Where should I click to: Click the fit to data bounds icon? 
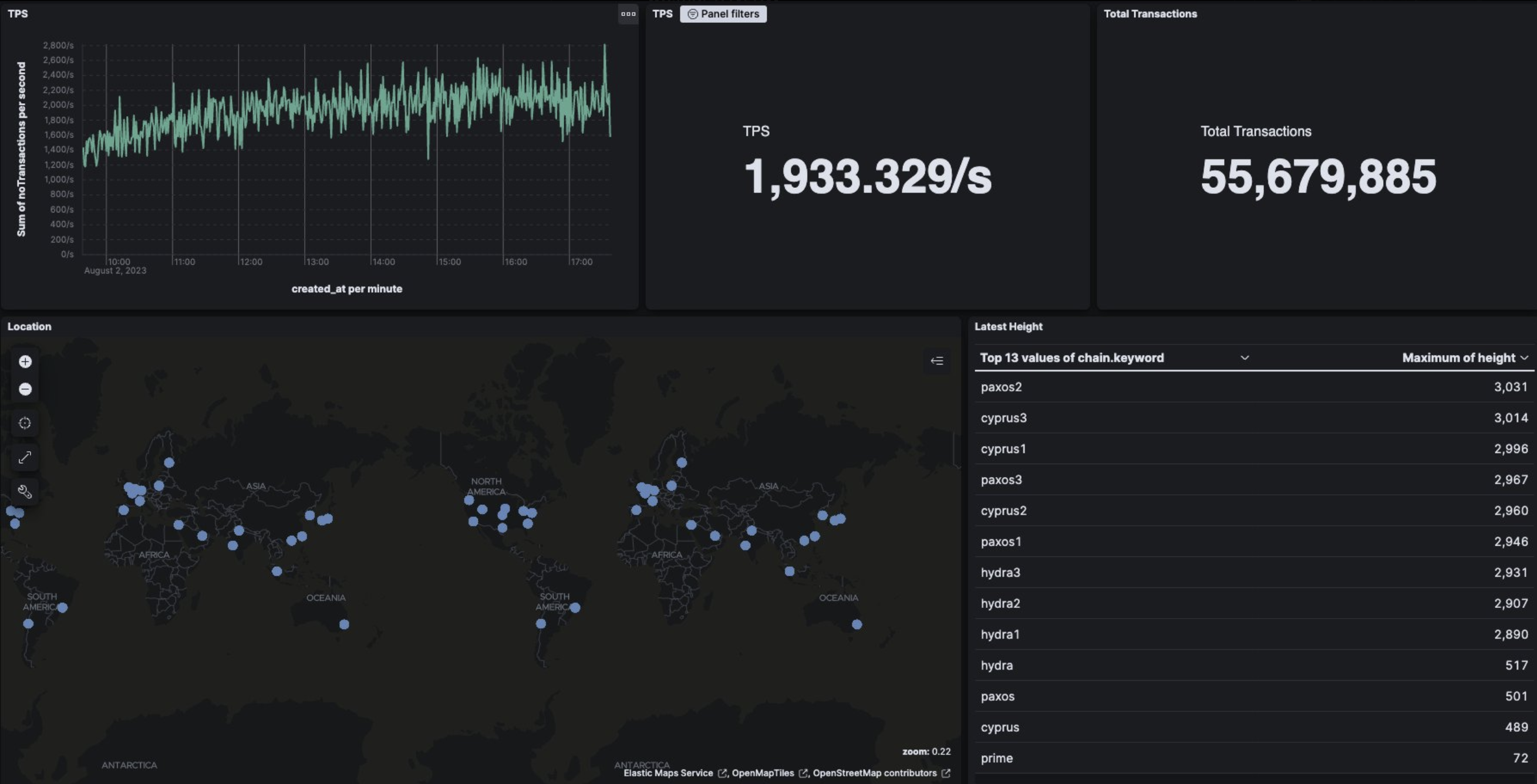25,423
